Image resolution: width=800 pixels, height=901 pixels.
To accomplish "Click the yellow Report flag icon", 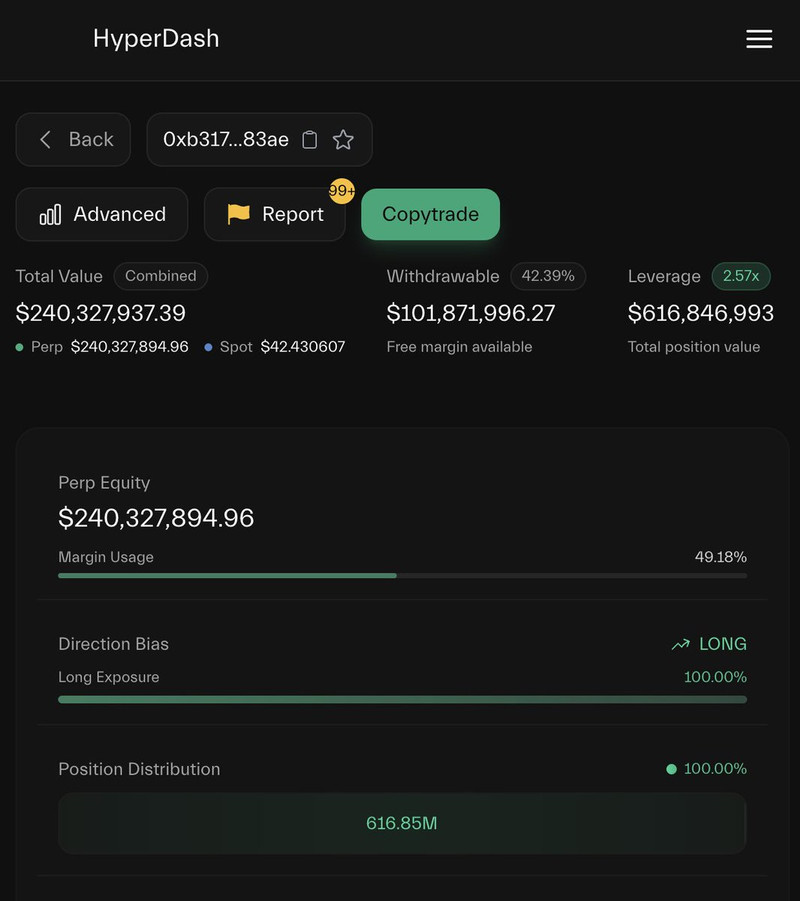I will point(238,214).
